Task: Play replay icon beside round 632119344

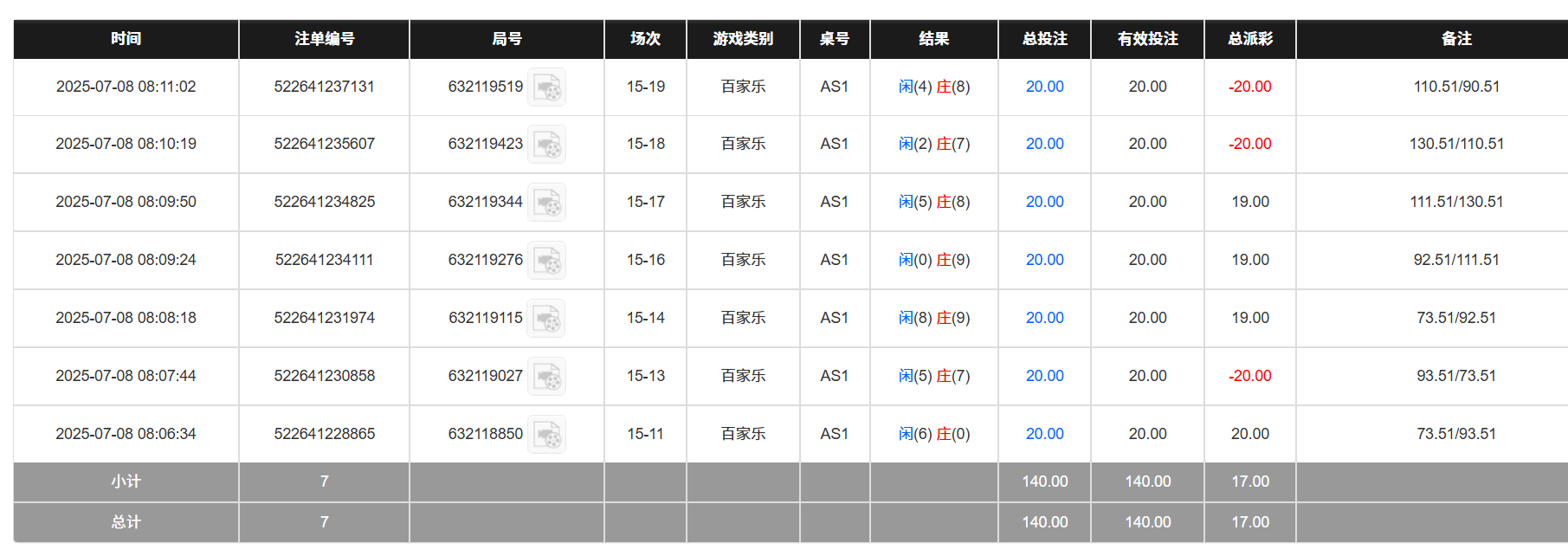Action: (x=547, y=203)
